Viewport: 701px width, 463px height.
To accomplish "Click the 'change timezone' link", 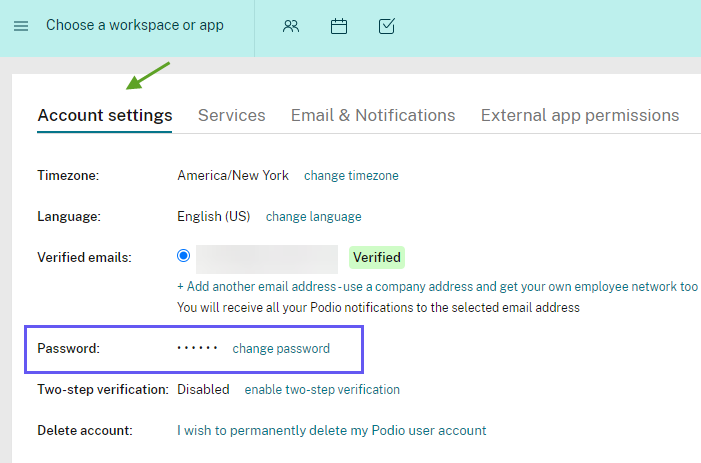I will click(x=351, y=176).
